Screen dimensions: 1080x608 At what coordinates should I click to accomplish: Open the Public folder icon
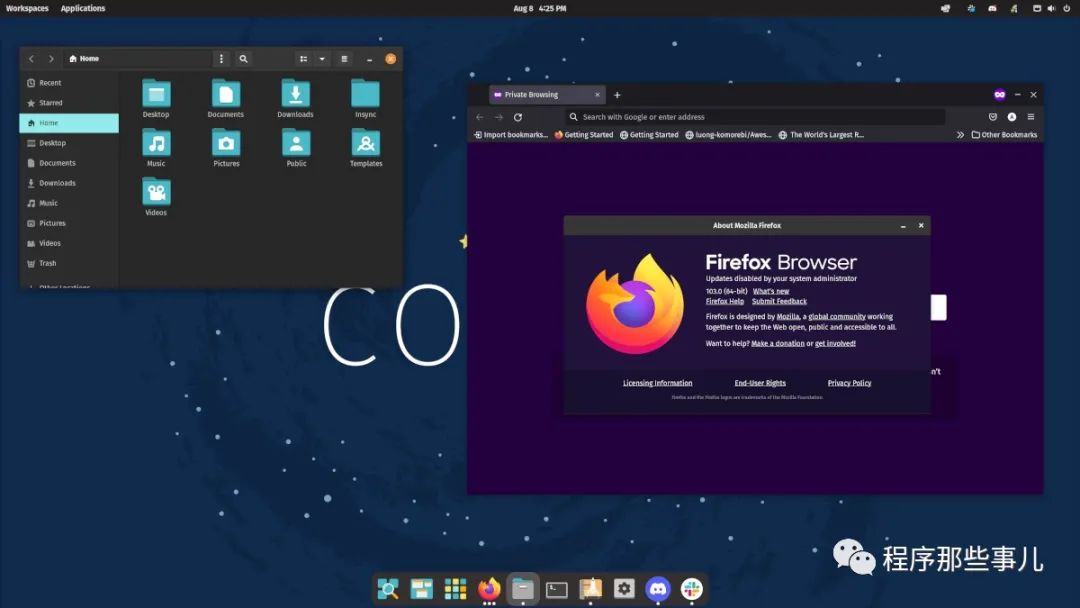[296, 143]
